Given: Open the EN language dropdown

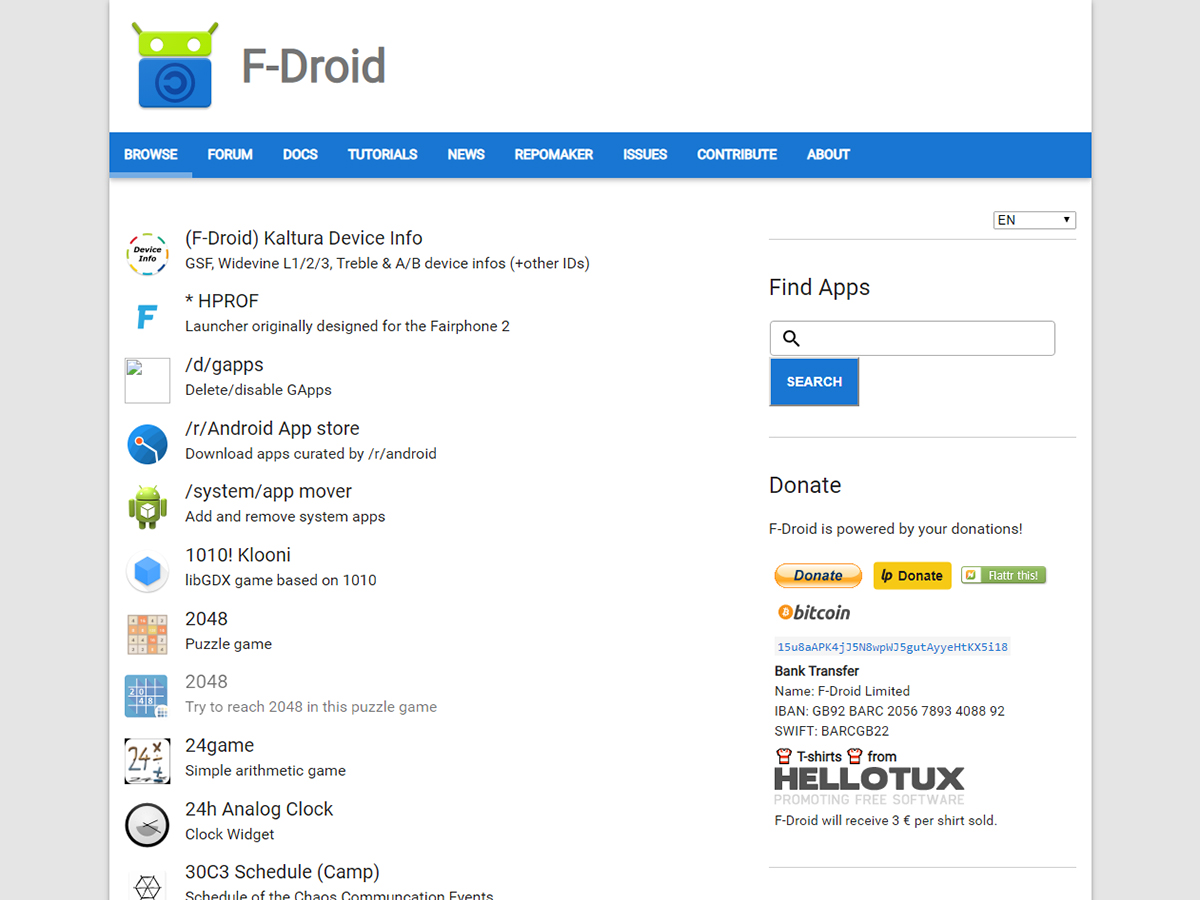Looking at the screenshot, I should click(1034, 220).
